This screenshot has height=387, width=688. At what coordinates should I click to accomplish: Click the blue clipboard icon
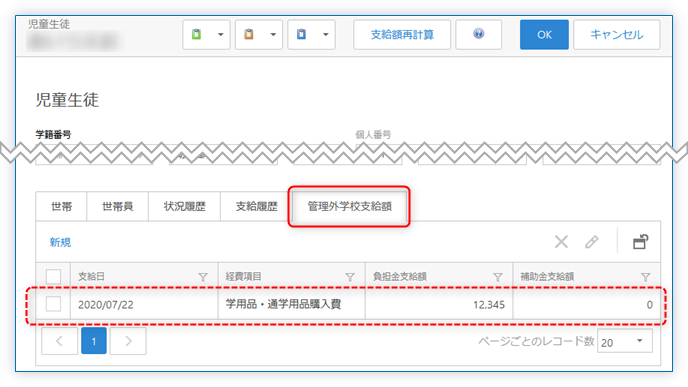[x=301, y=34]
